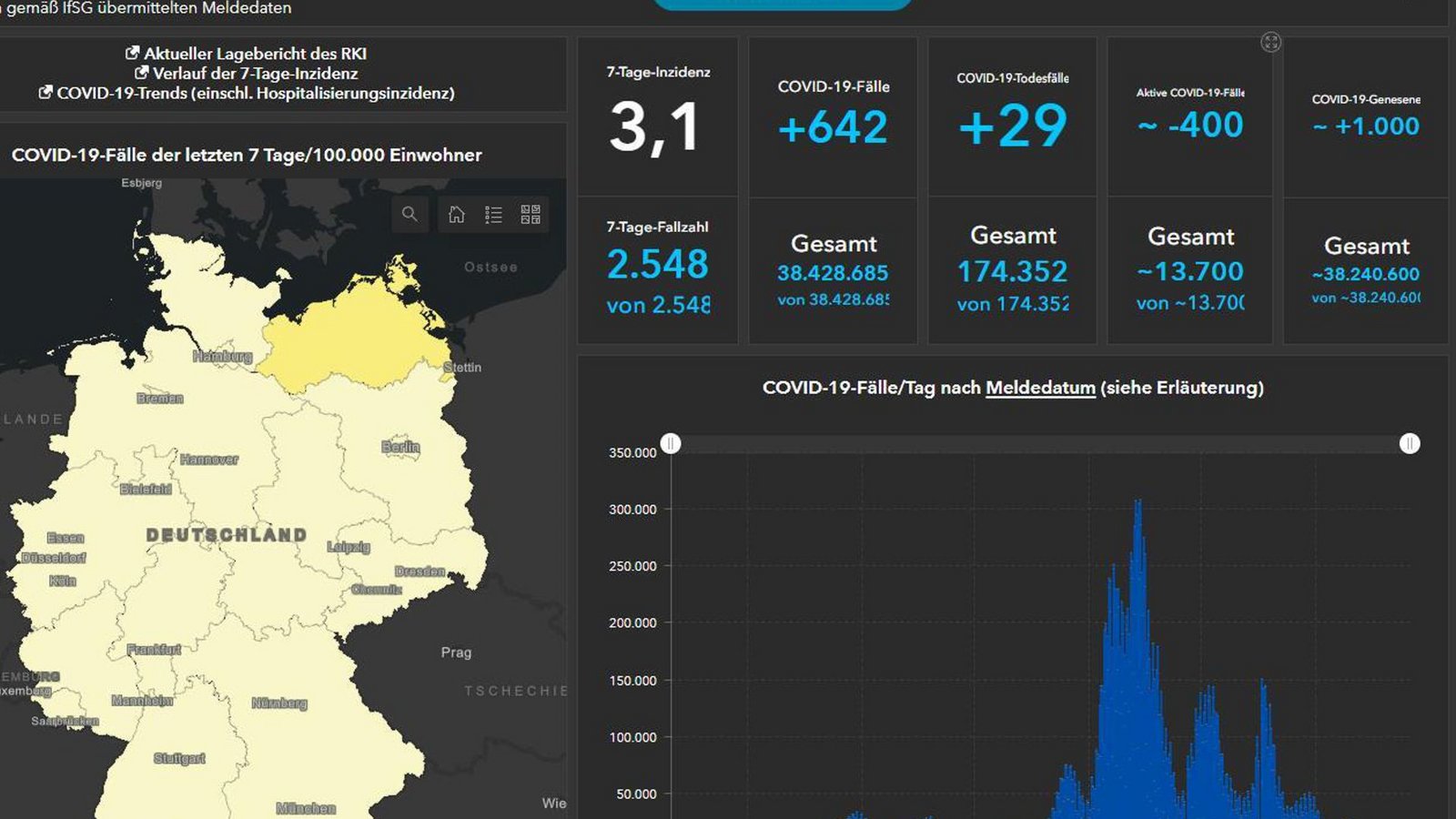Click the München label on the map

point(306,808)
